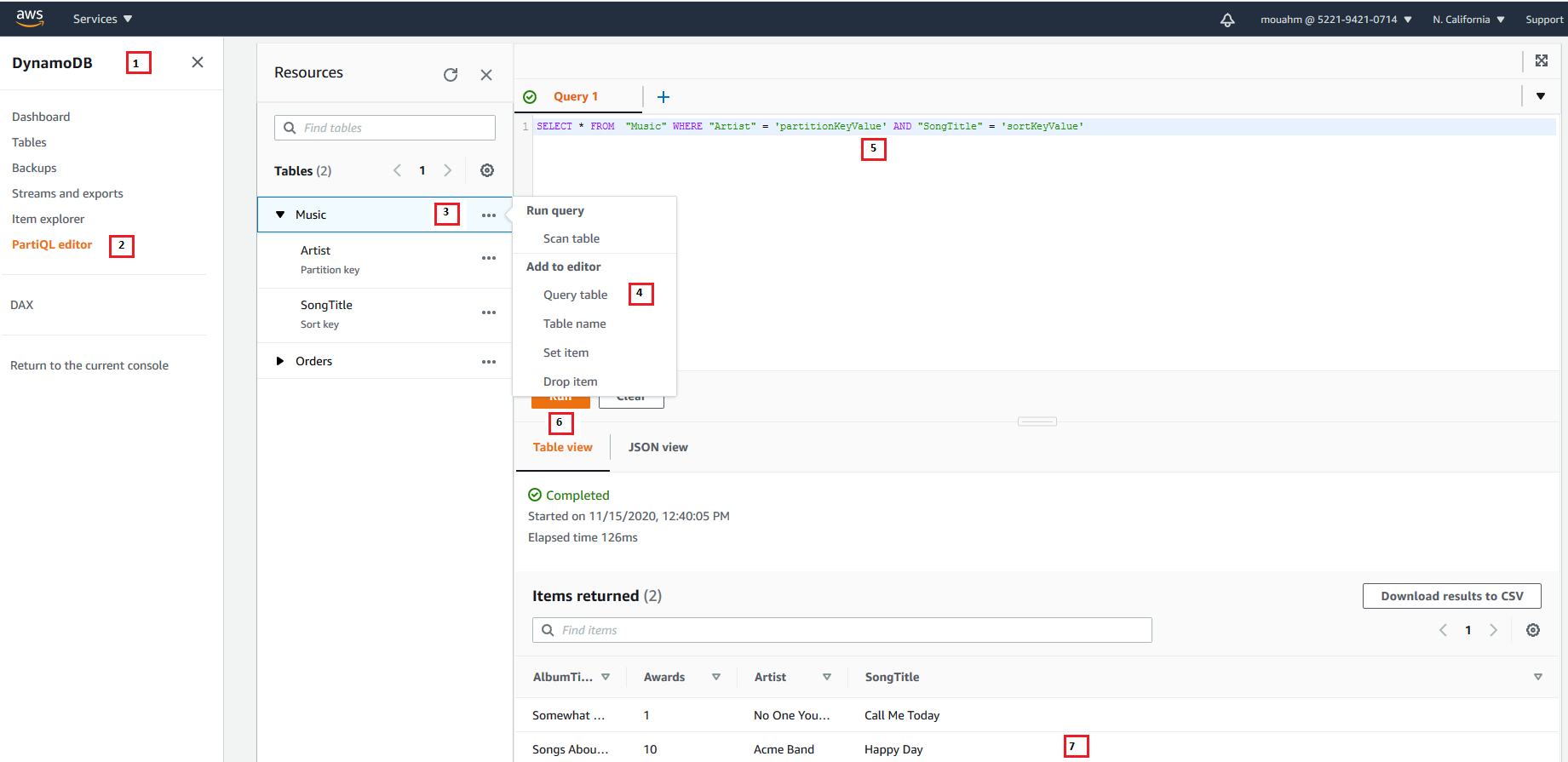
Task: Add a new query tab
Action: pos(663,97)
